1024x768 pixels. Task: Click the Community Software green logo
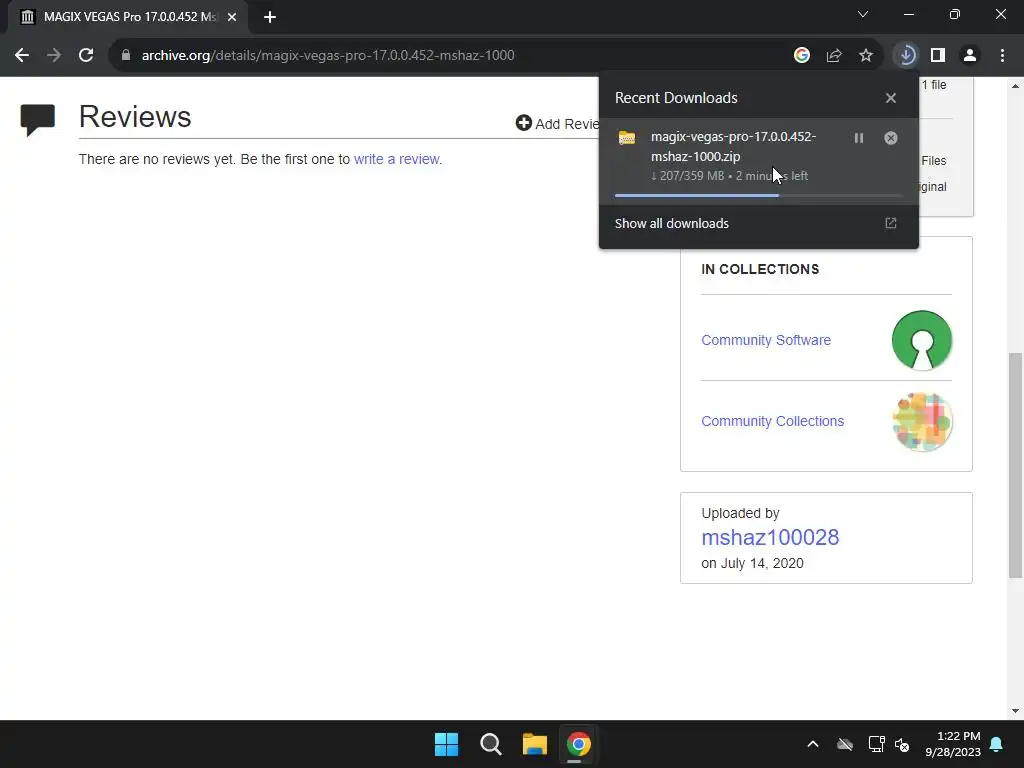921,340
